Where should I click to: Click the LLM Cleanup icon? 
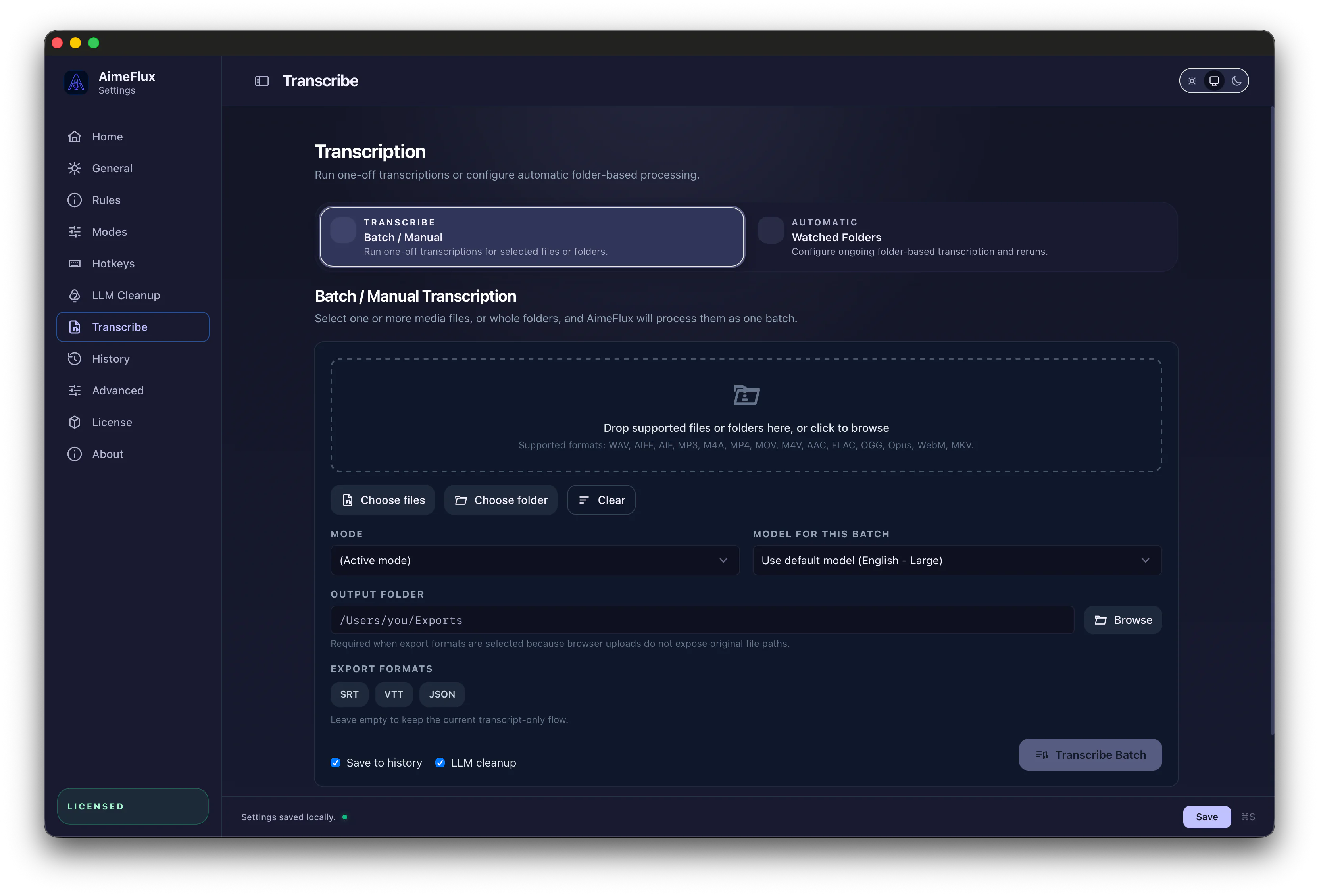click(74, 296)
